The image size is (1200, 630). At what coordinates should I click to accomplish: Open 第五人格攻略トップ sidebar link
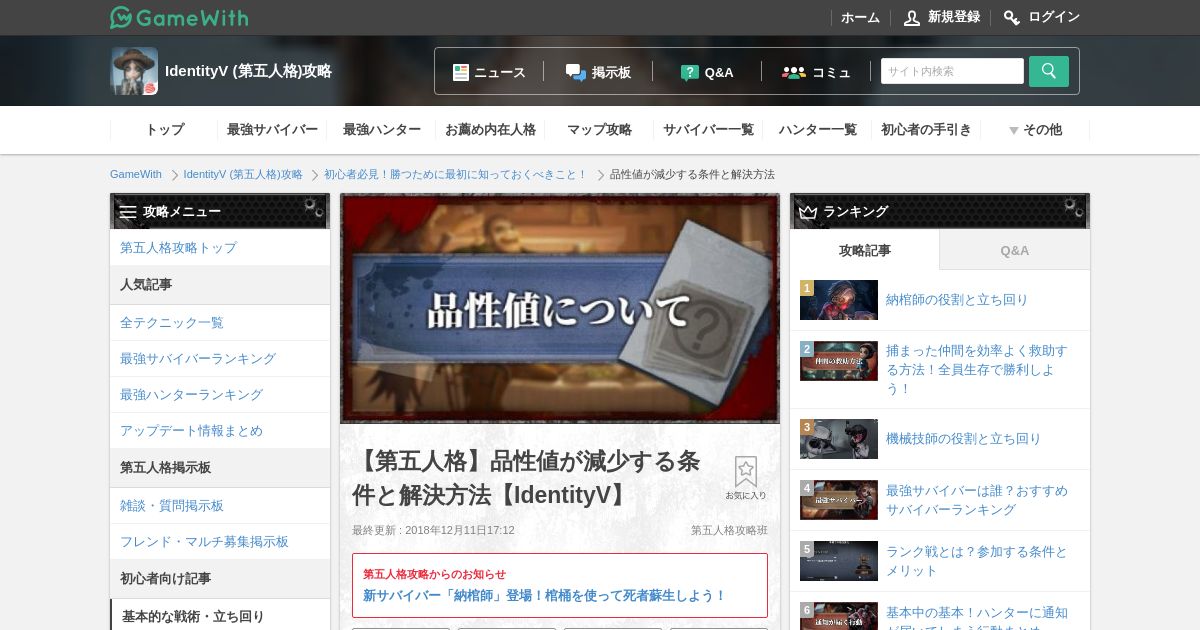178,247
